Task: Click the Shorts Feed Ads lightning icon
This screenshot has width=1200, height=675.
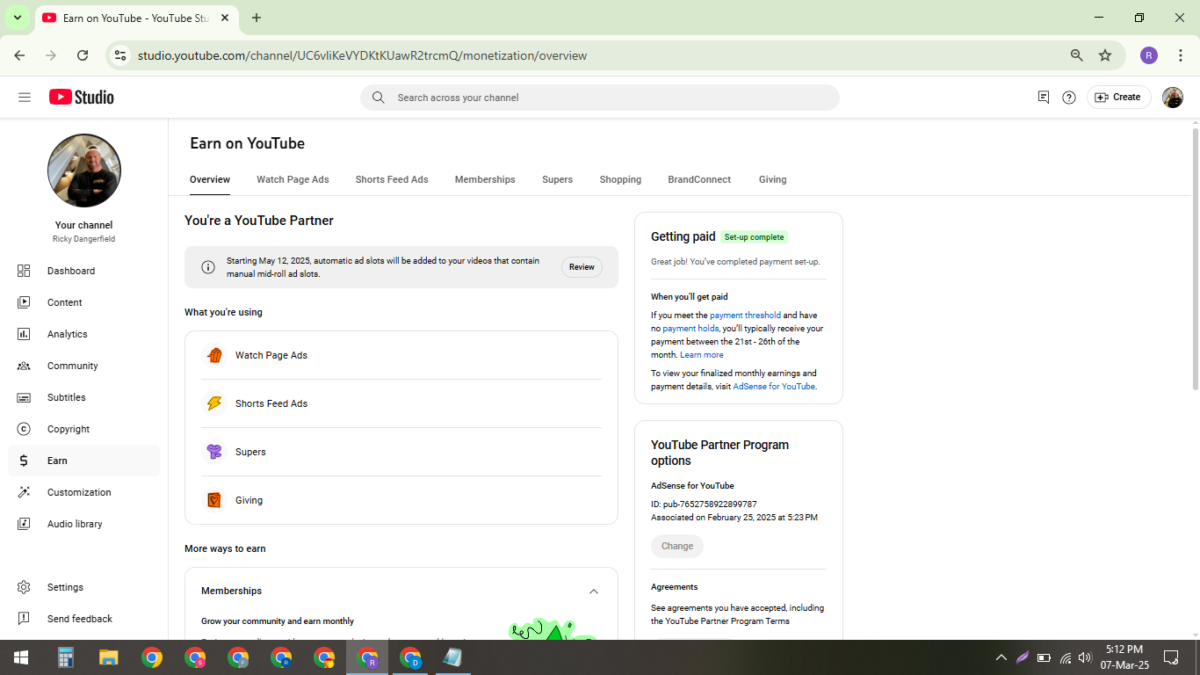Action: 214,403
